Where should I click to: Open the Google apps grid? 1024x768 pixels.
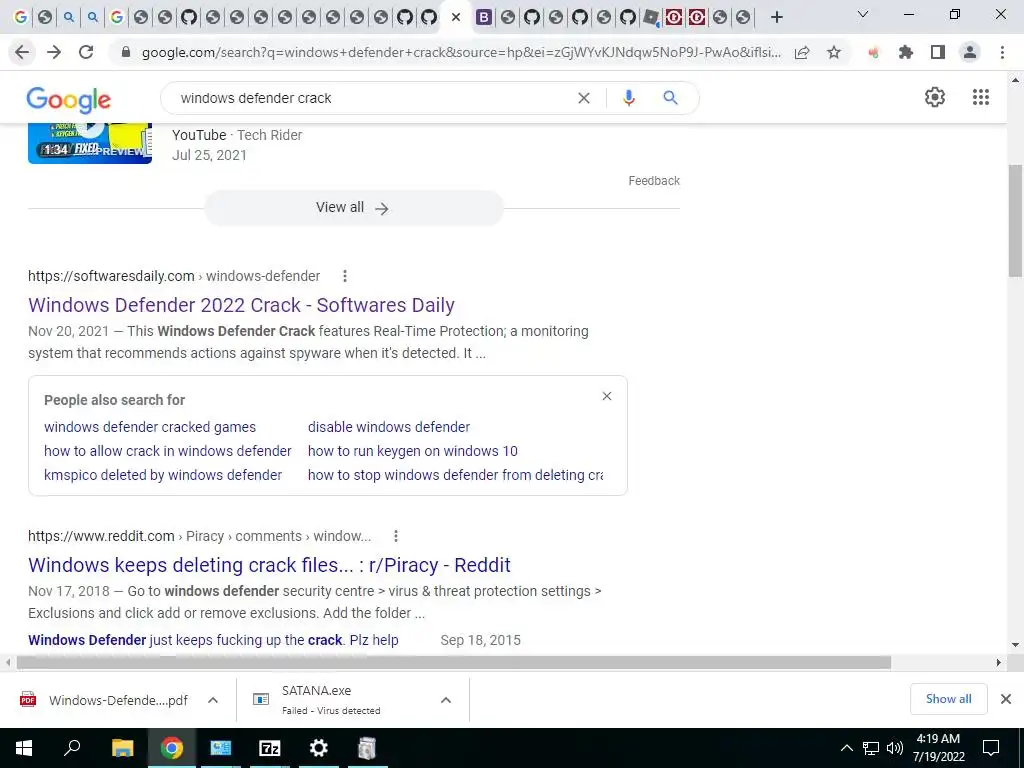click(981, 97)
